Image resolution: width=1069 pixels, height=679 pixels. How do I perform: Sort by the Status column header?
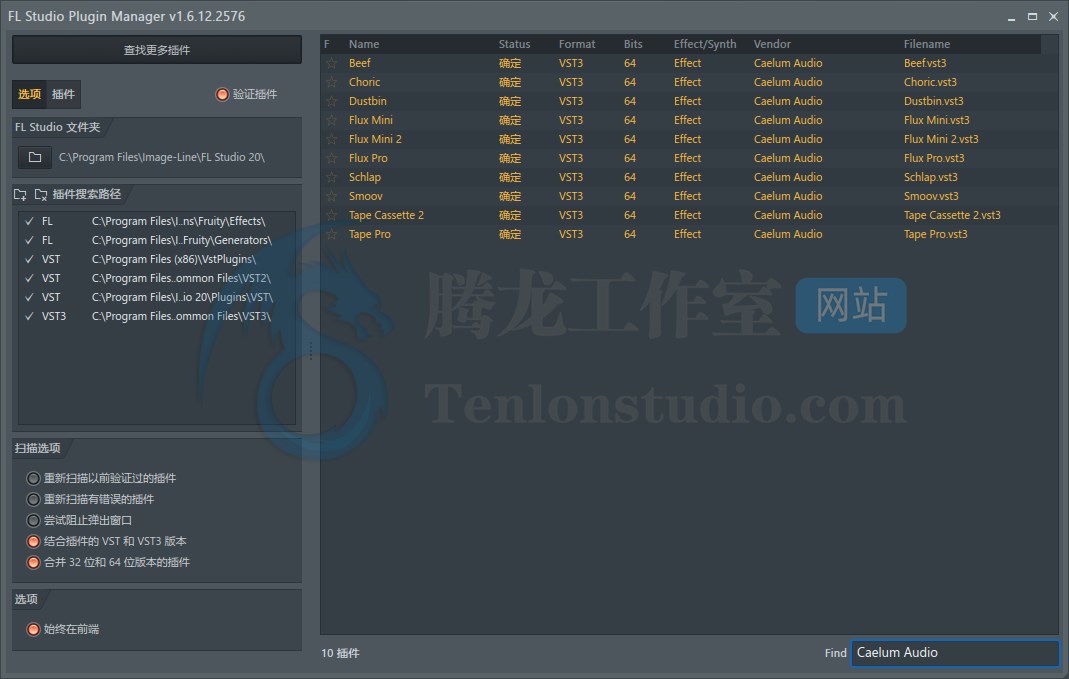514,44
